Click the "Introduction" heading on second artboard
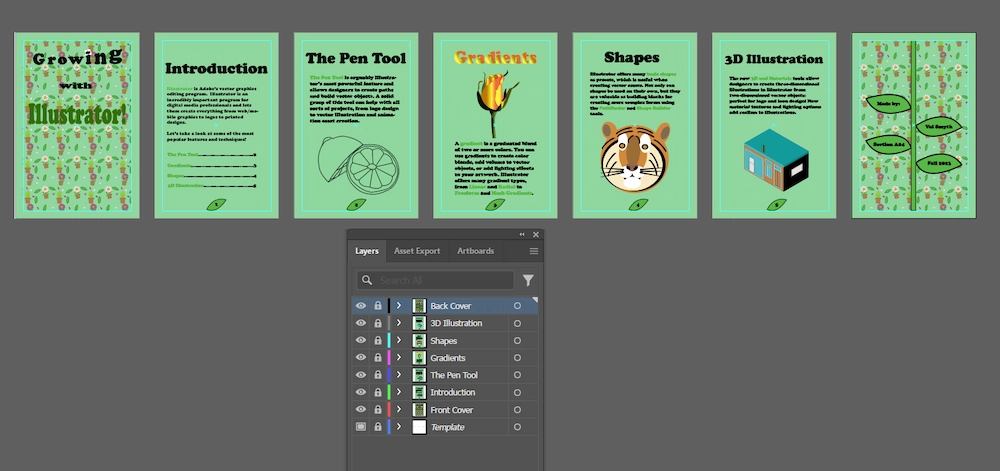The width and height of the screenshot is (1000, 471). pyautogui.click(x=216, y=68)
